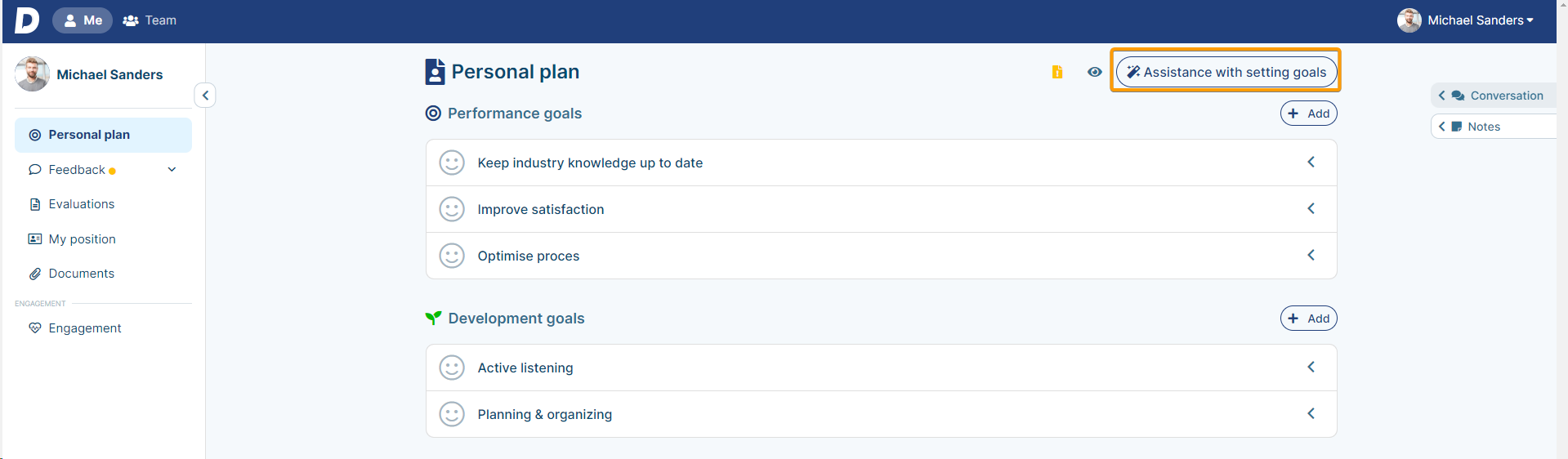Collapse the left sidebar with arrow button
The image size is (1568, 459).
pos(205,96)
